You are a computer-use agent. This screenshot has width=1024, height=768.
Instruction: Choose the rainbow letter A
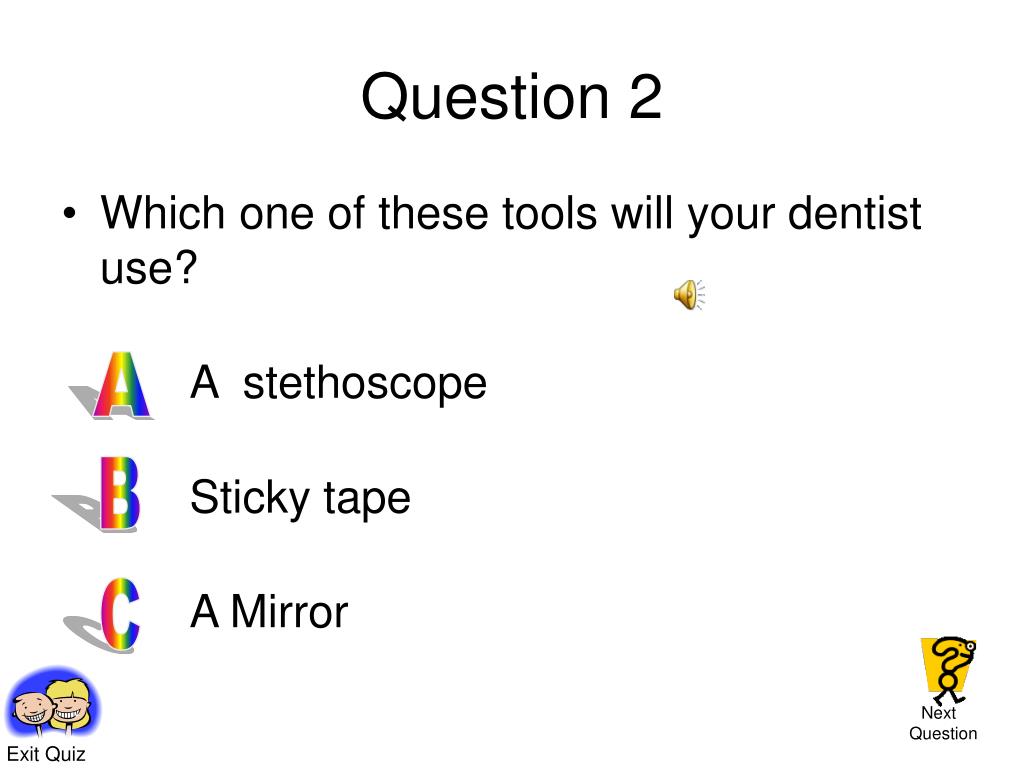click(x=122, y=385)
